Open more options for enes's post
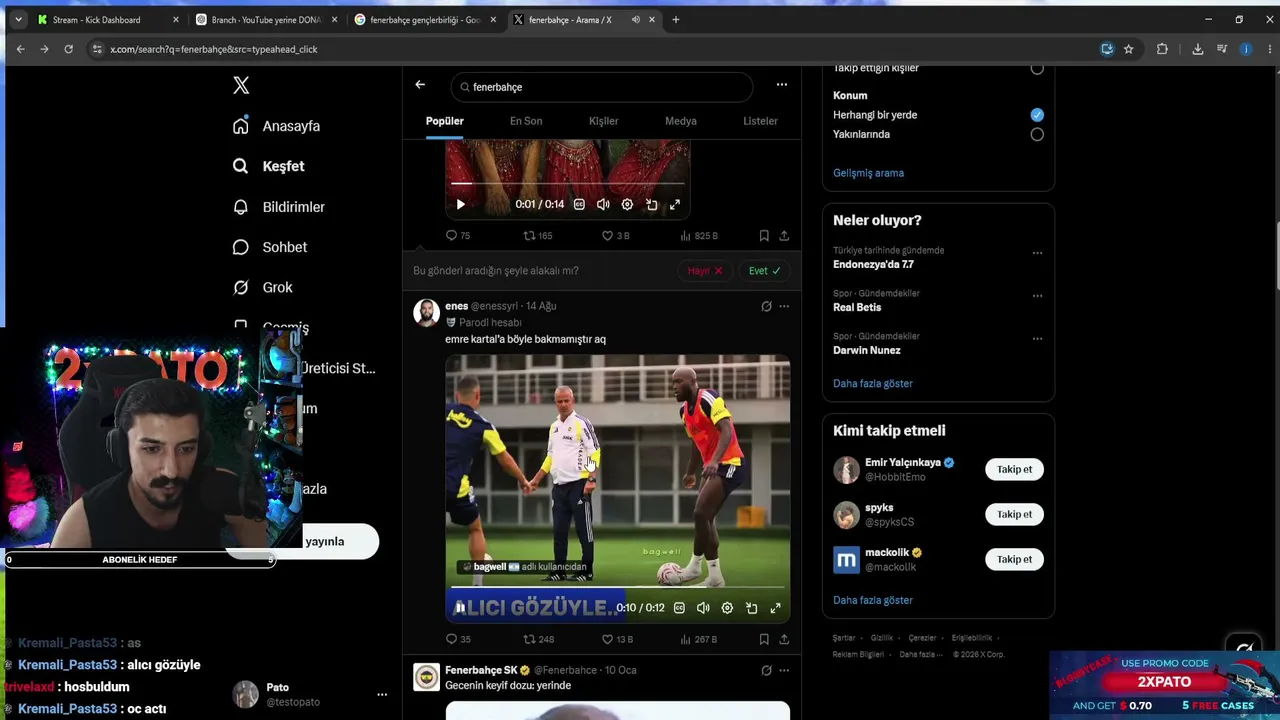Screen dimensions: 1280x720 point(784,306)
